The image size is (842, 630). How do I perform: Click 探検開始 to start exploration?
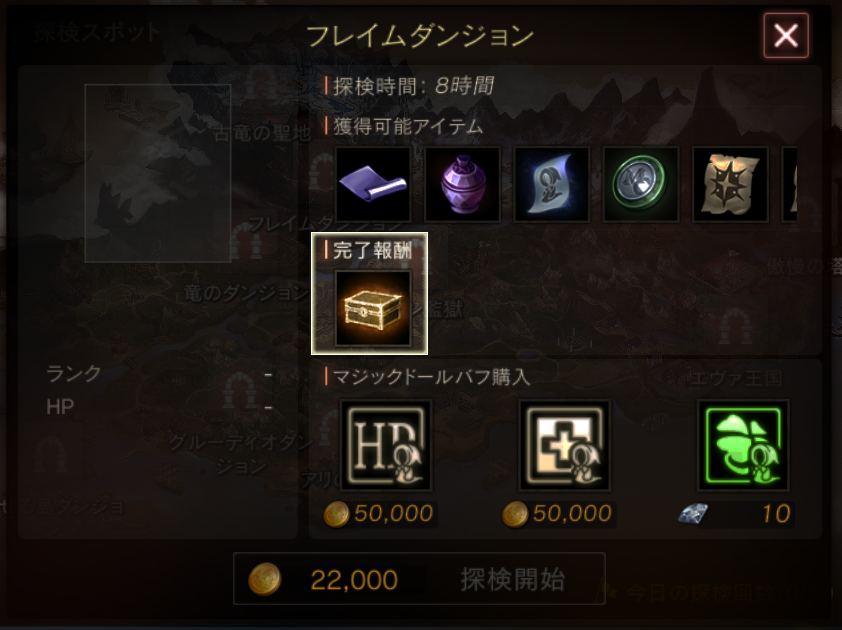click(512, 580)
